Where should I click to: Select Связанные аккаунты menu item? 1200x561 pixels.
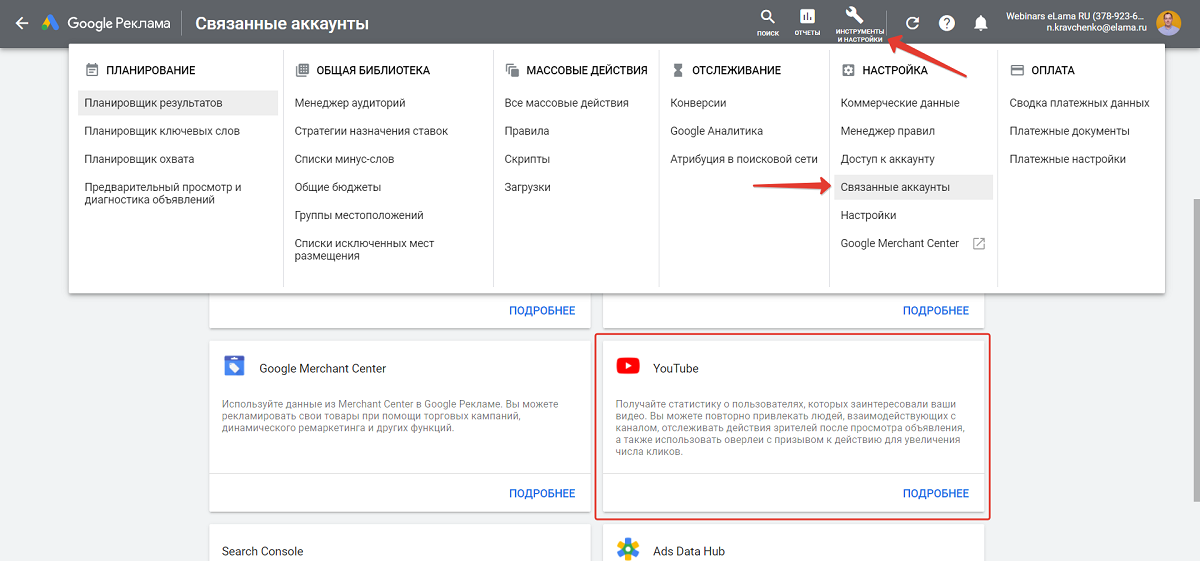913,187
